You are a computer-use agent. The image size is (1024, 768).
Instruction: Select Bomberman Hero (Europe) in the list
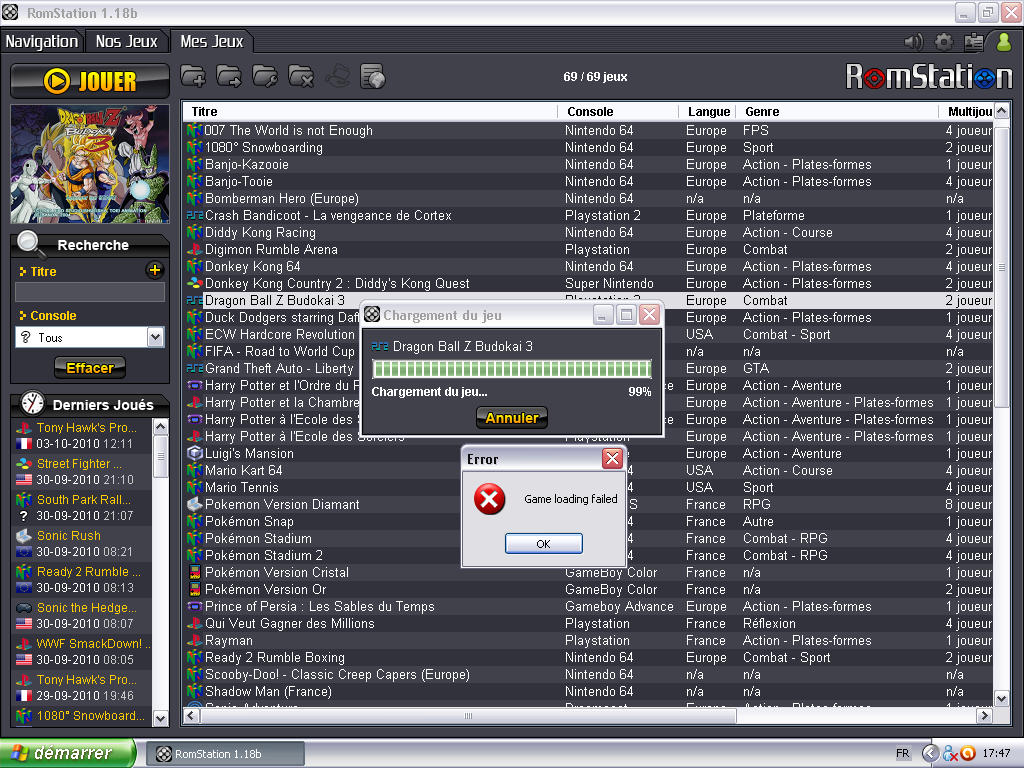point(588,199)
